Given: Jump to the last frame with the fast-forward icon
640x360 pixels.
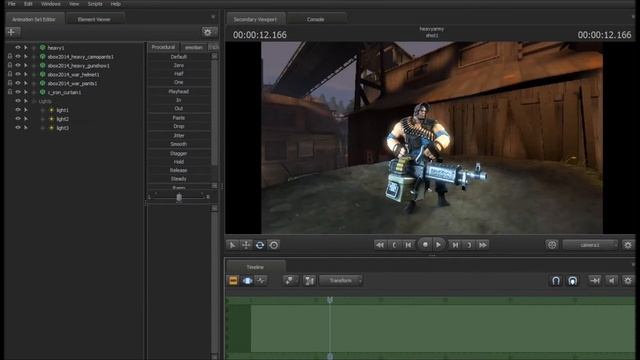Looking at the screenshot, I should [x=483, y=245].
